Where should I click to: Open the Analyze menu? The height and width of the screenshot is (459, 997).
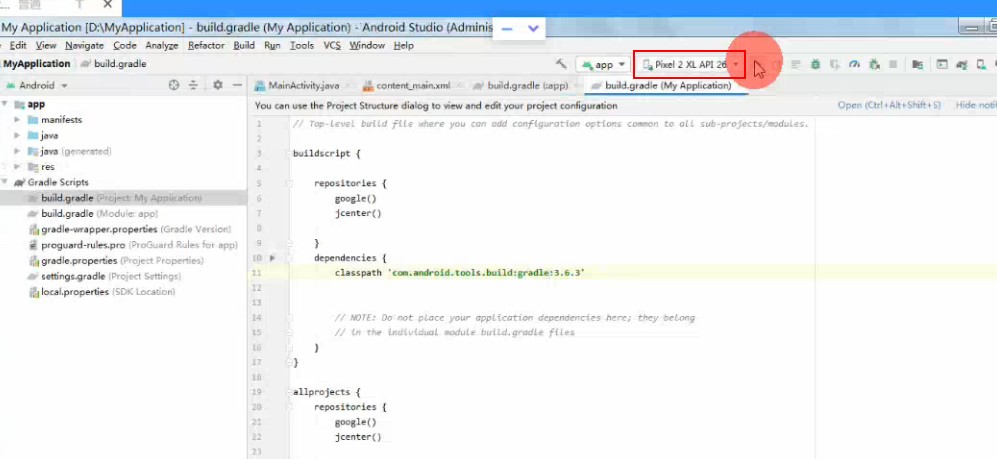click(162, 46)
